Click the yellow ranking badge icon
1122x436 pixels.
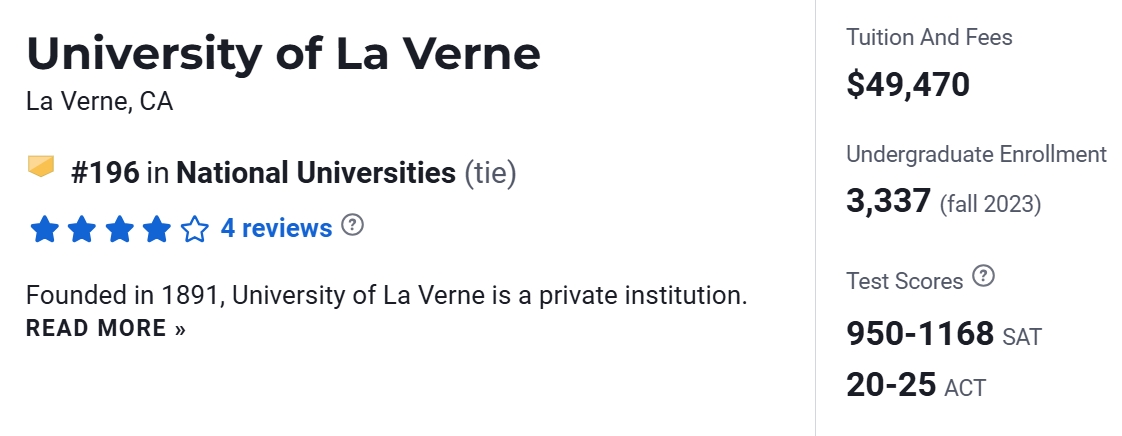coord(41,166)
